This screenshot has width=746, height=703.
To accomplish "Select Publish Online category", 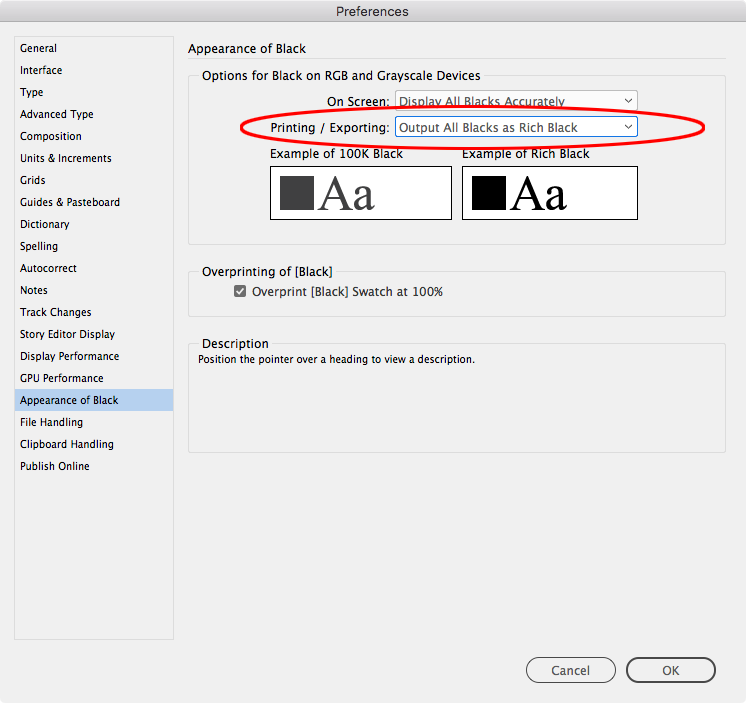I will (55, 466).
